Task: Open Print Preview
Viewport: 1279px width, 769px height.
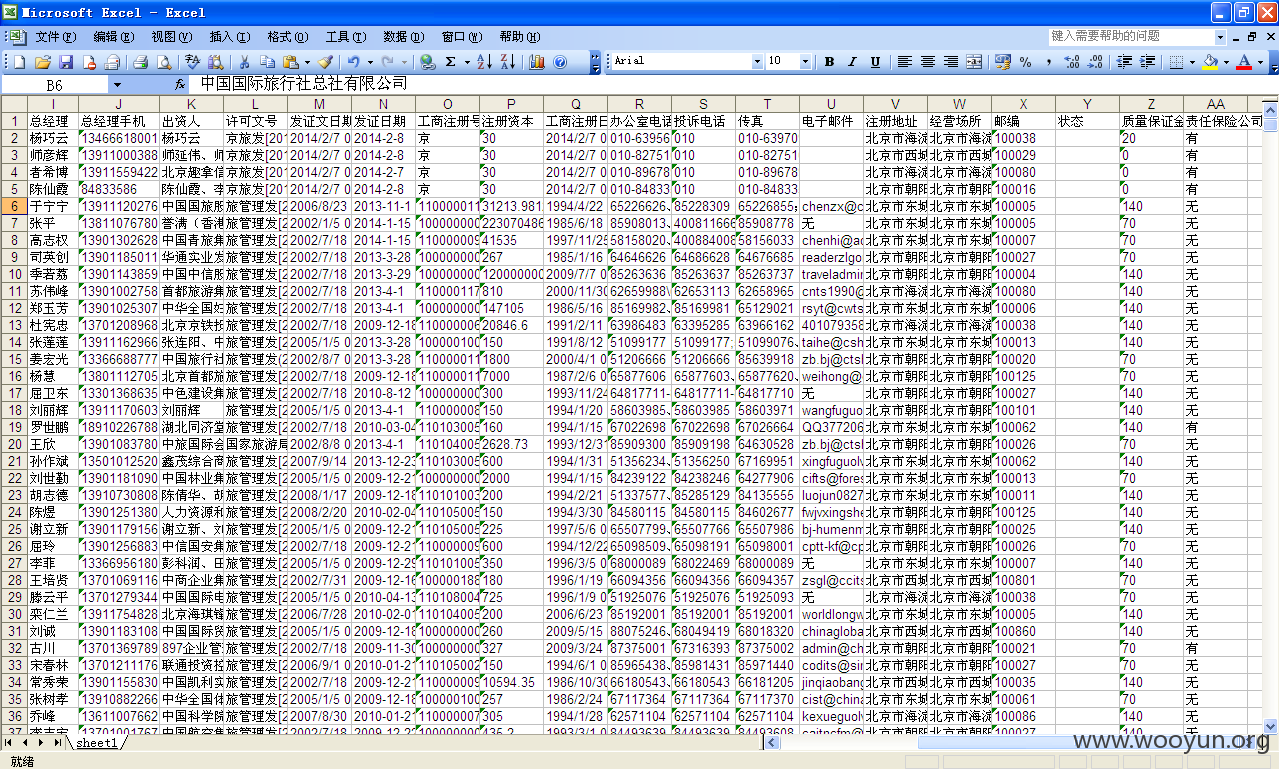Action: click(x=164, y=62)
